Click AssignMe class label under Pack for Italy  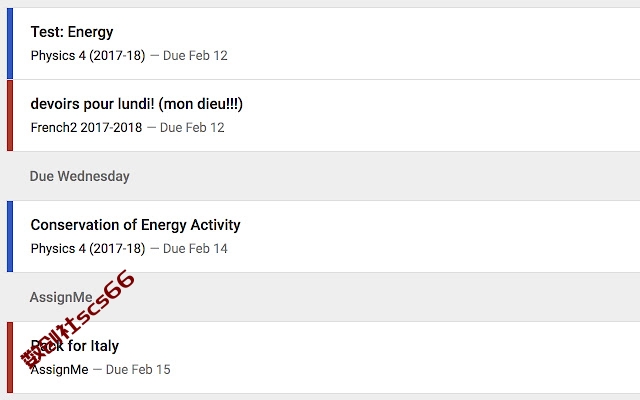[59, 370]
